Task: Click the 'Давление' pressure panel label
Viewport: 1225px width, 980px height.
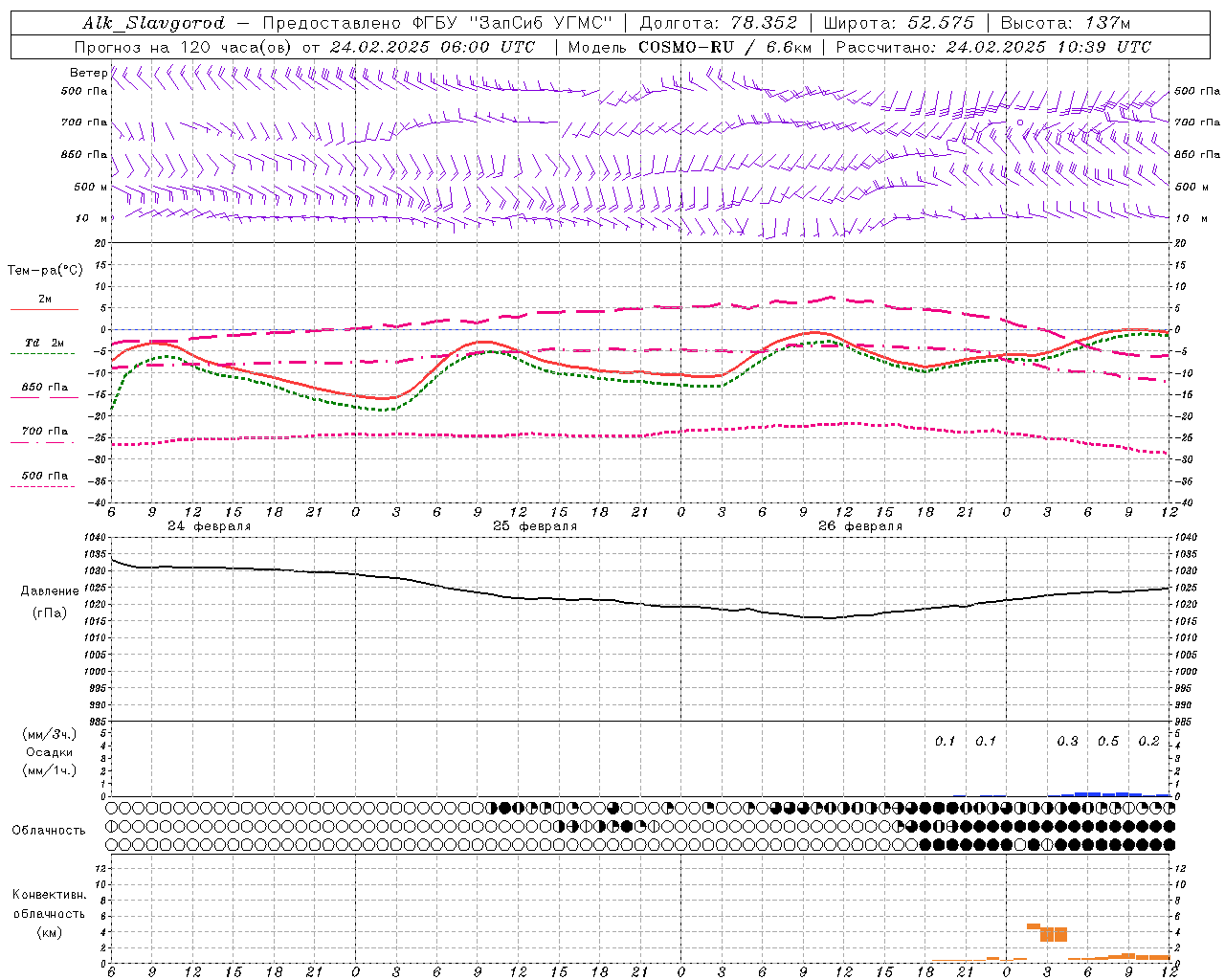Action: (x=50, y=591)
